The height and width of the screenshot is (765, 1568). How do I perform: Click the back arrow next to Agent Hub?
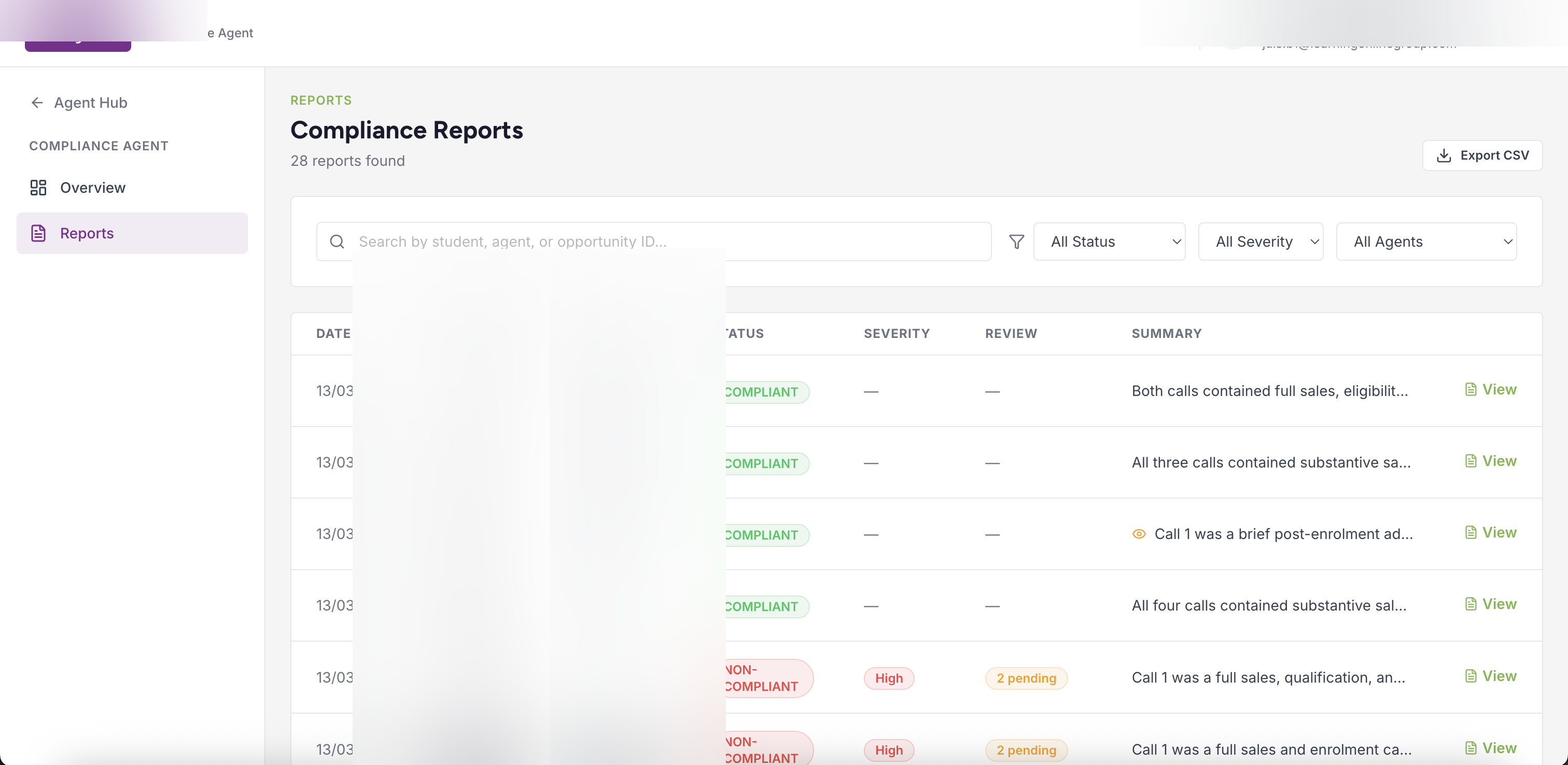click(36, 102)
